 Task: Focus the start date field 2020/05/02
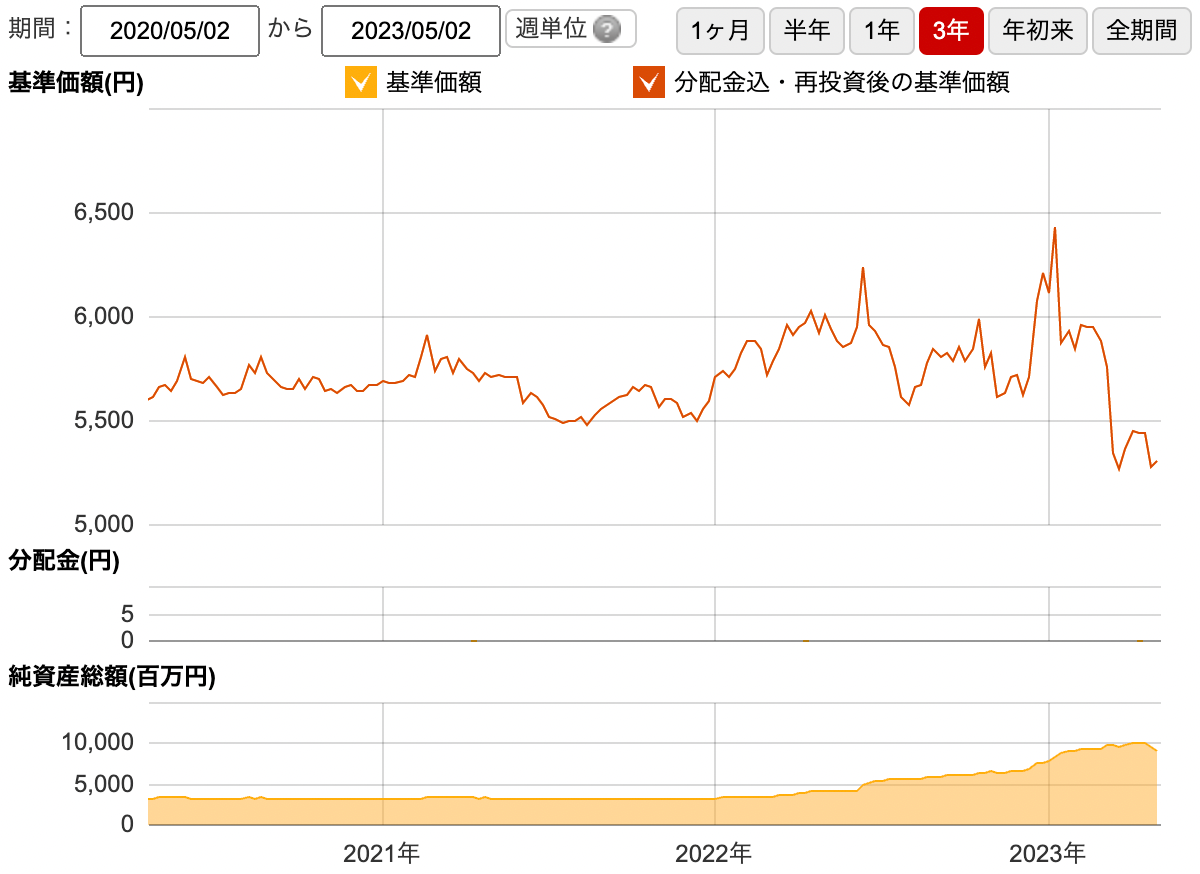click(x=169, y=31)
